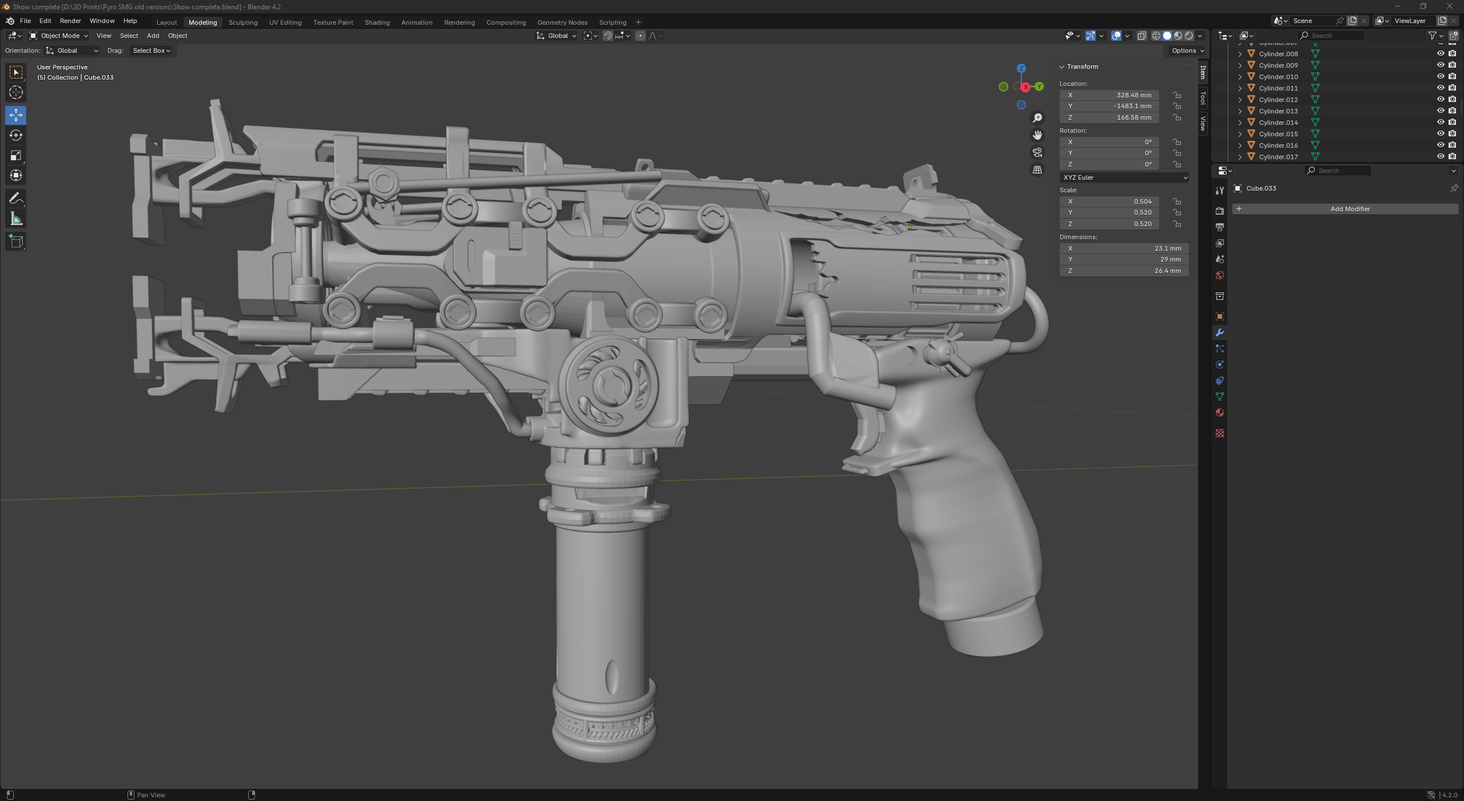The image size is (1464, 801).
Task: Open the Material properties tab
Action: (1219, 413)
